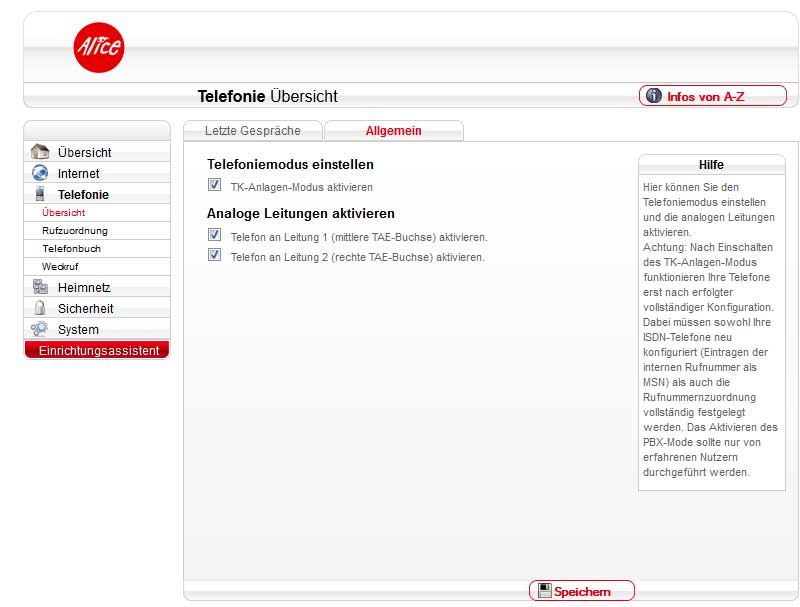Viewport: 800px width, 607px height.
Task: Switch to the Letzte Gespräche tab
Action: [x=252, y=131]
